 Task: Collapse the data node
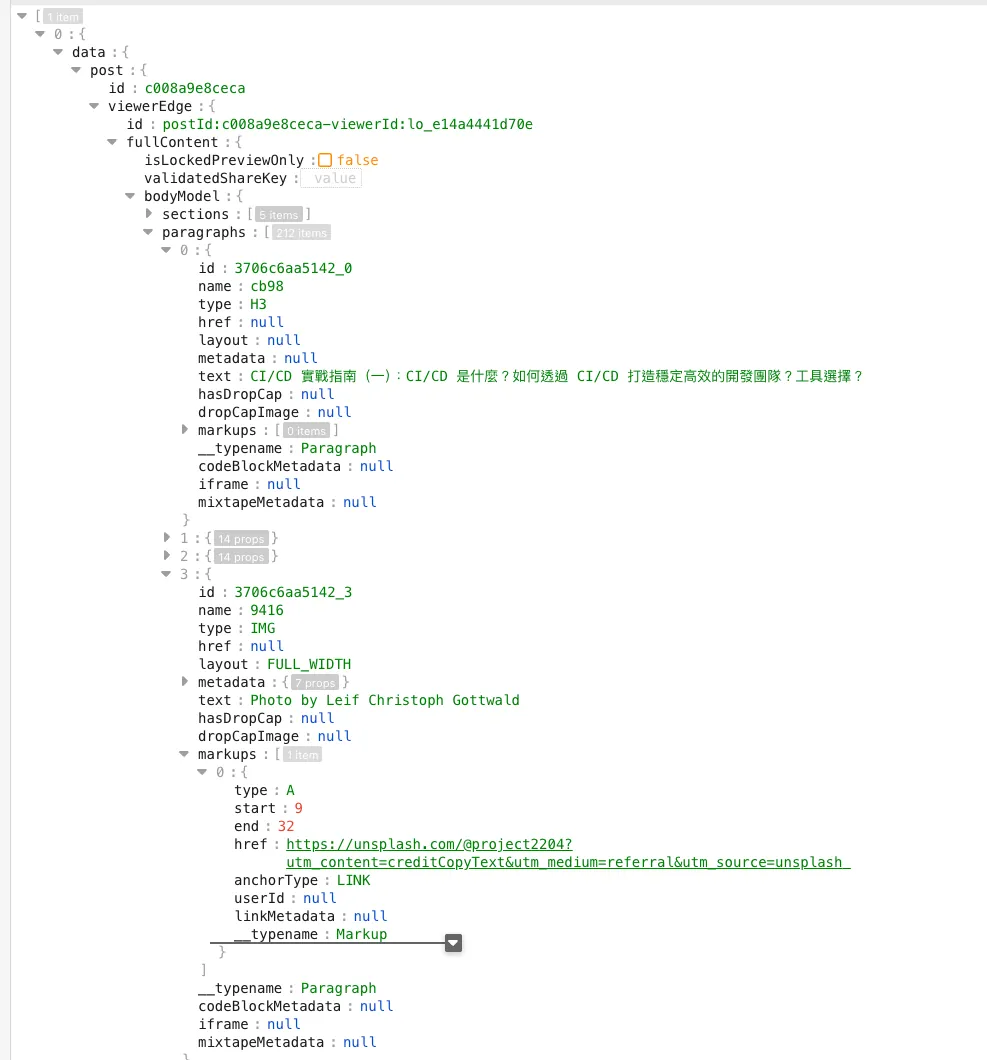pos(59,52)
